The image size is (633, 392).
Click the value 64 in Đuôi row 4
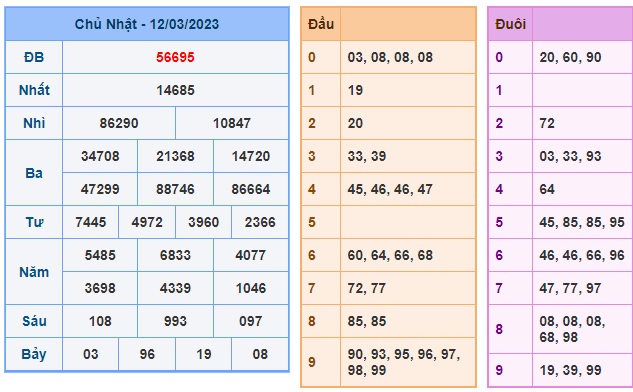547,189
